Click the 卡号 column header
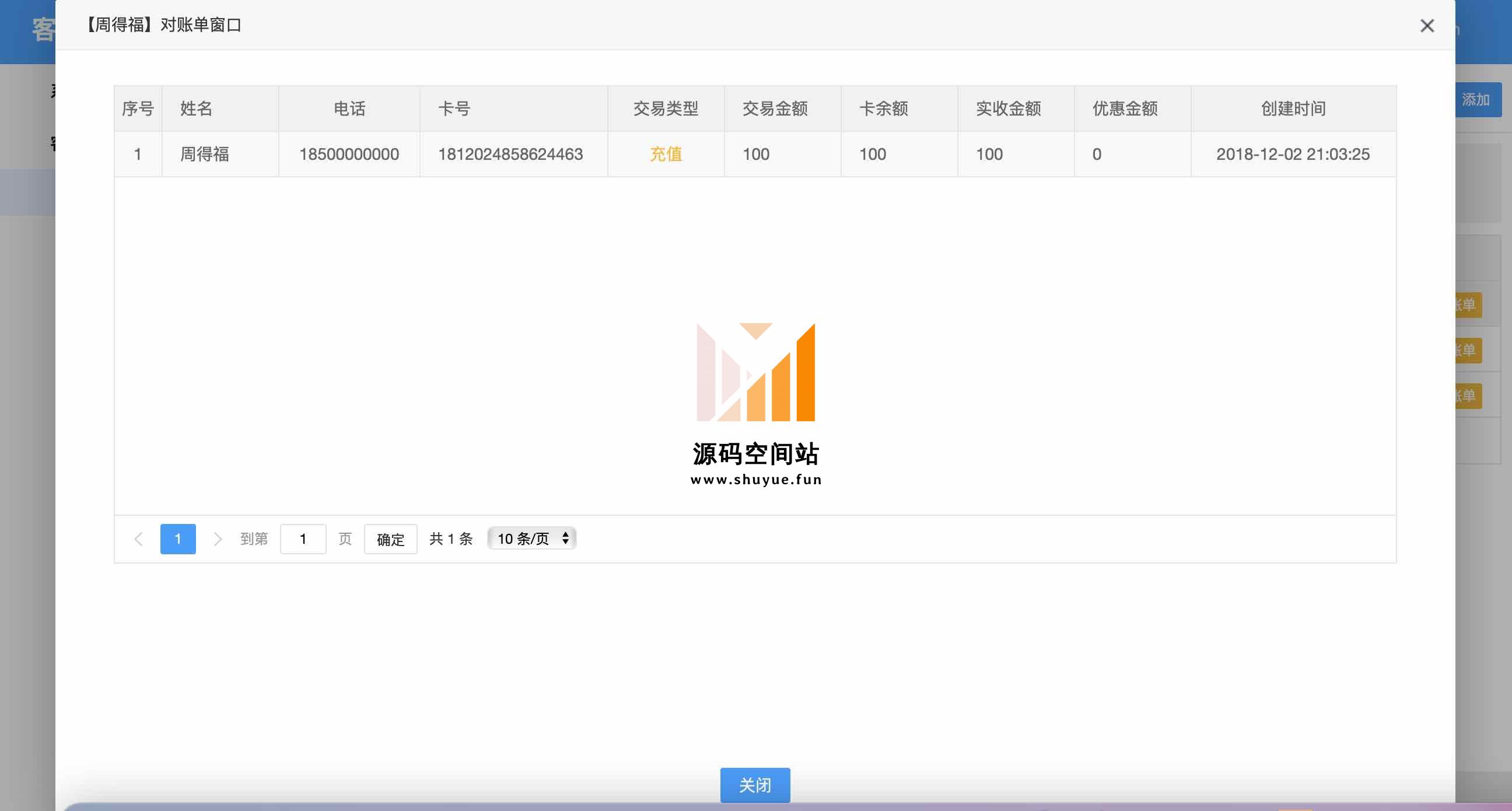Screen dimensions: 1512x811 pos(513,109)
